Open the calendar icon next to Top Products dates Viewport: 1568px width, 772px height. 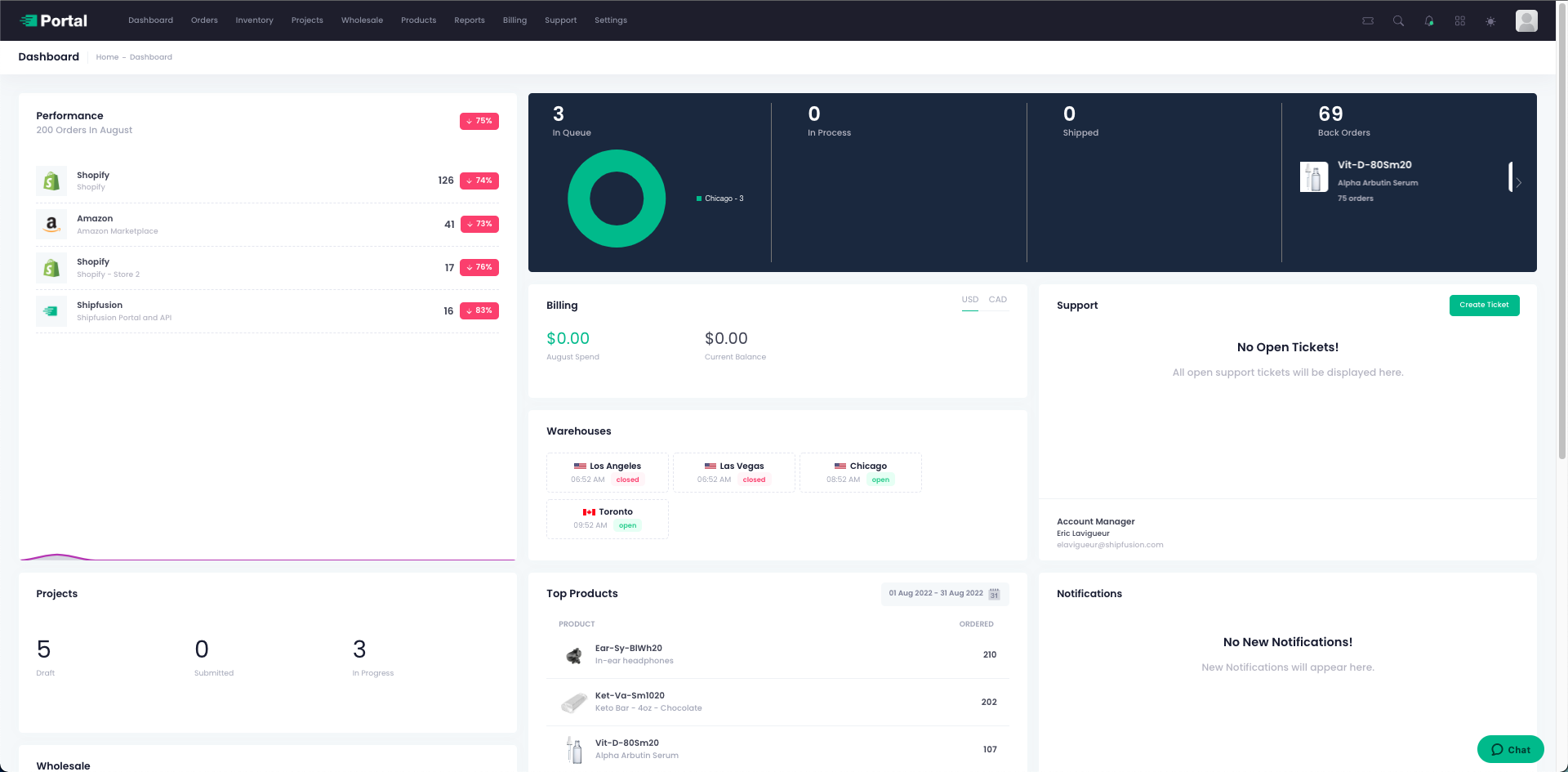click(x=994, y=594)
